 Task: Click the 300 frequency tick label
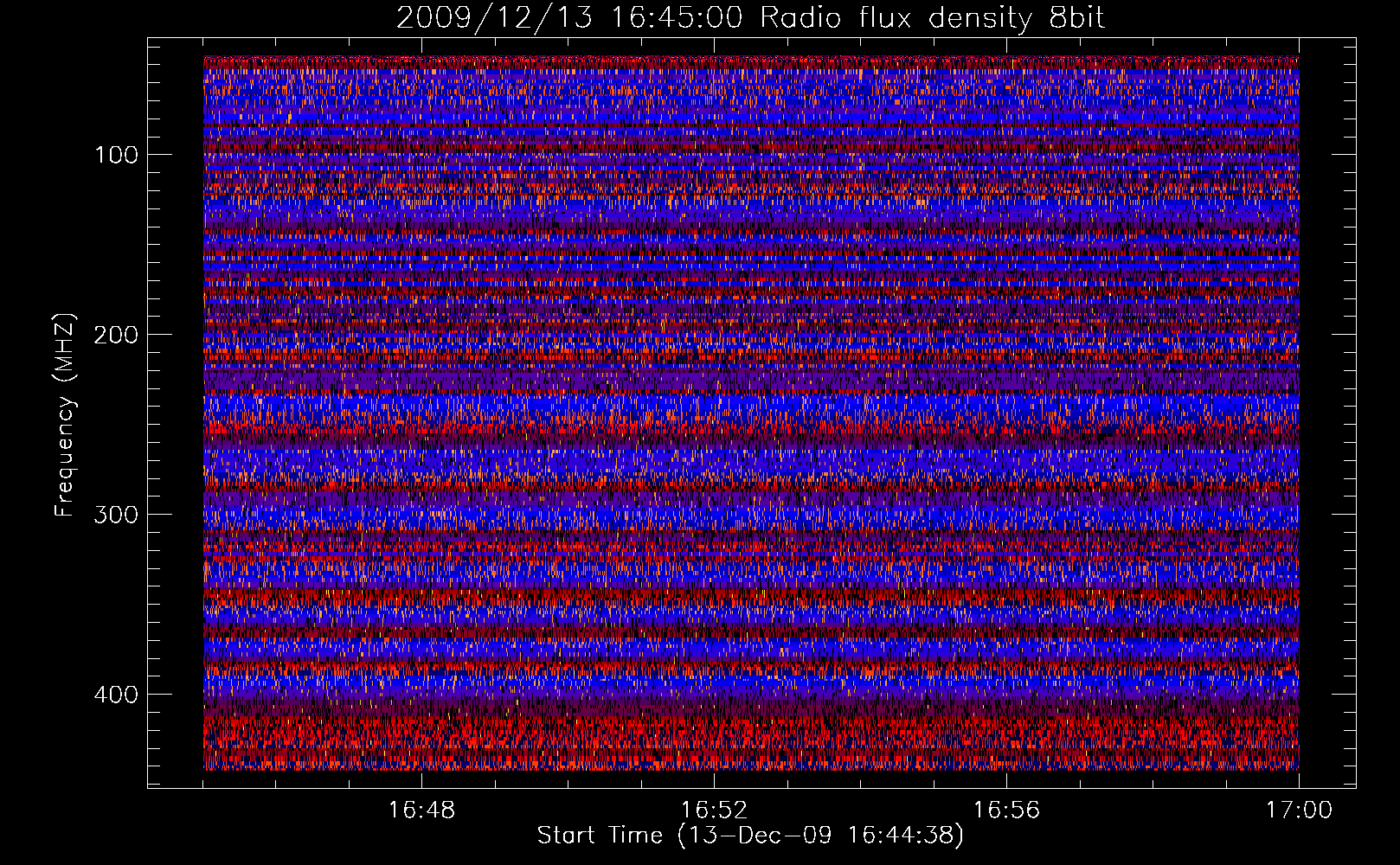click(115, 515)
